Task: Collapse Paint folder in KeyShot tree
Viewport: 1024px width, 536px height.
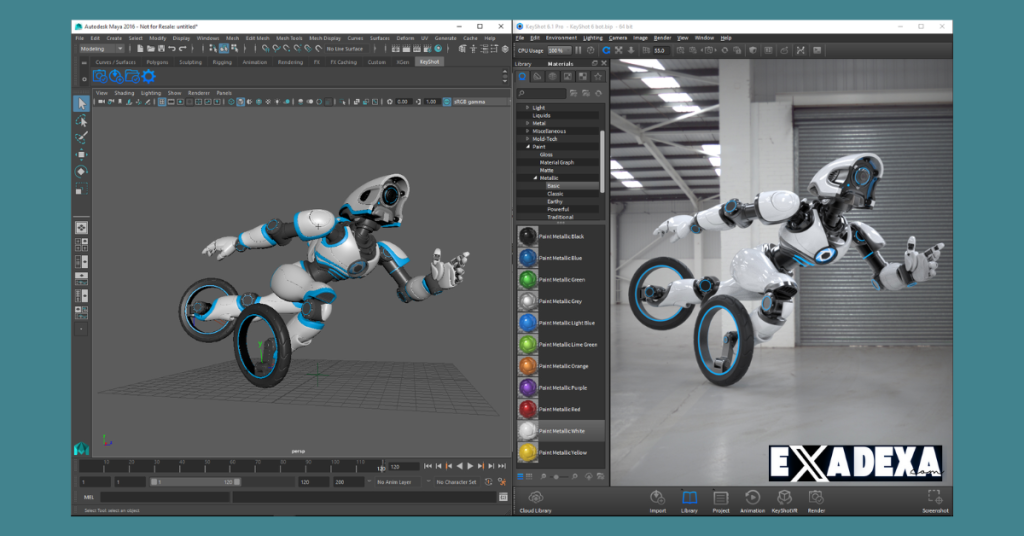Action: tap(528, 146)
